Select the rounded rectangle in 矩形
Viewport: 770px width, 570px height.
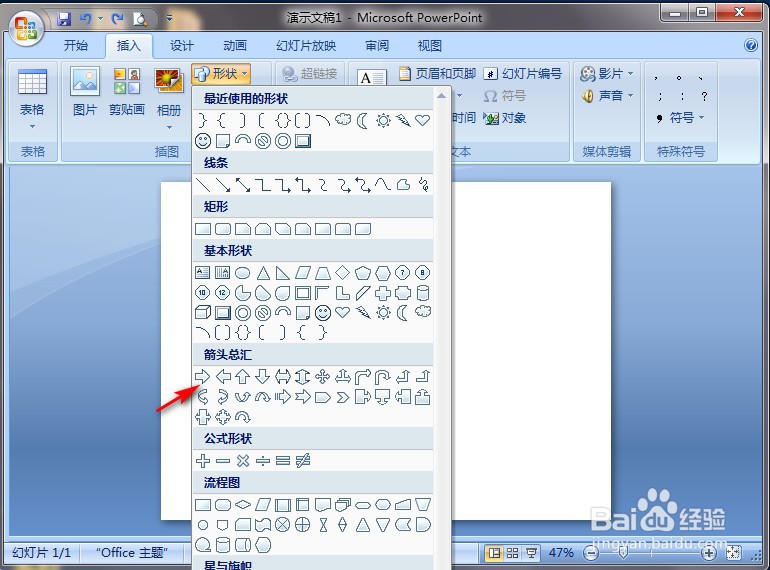point(223,229)
